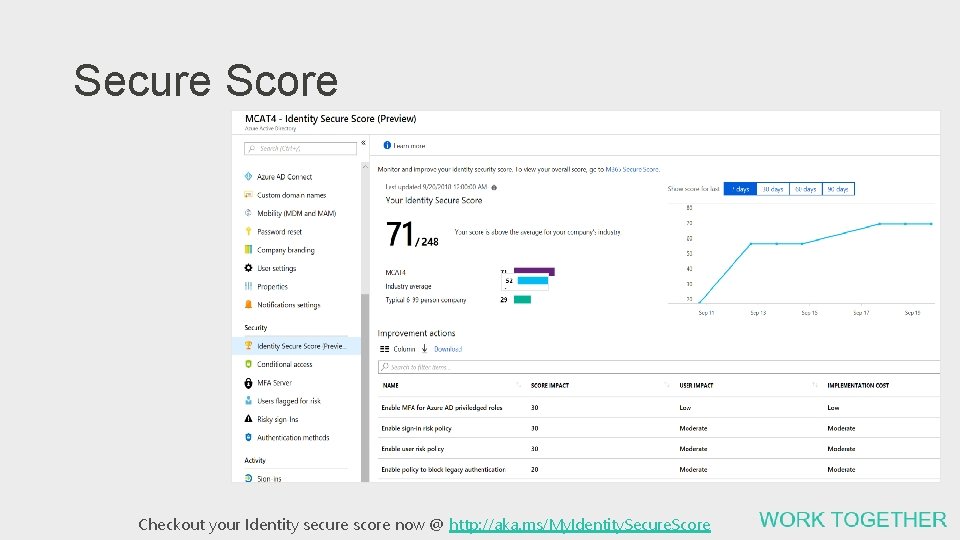Image resolution: width=960 pixels, height=540 pixels.
Task: Click the sidebar vertical scrollbar
Action: [x=365, y=387]
